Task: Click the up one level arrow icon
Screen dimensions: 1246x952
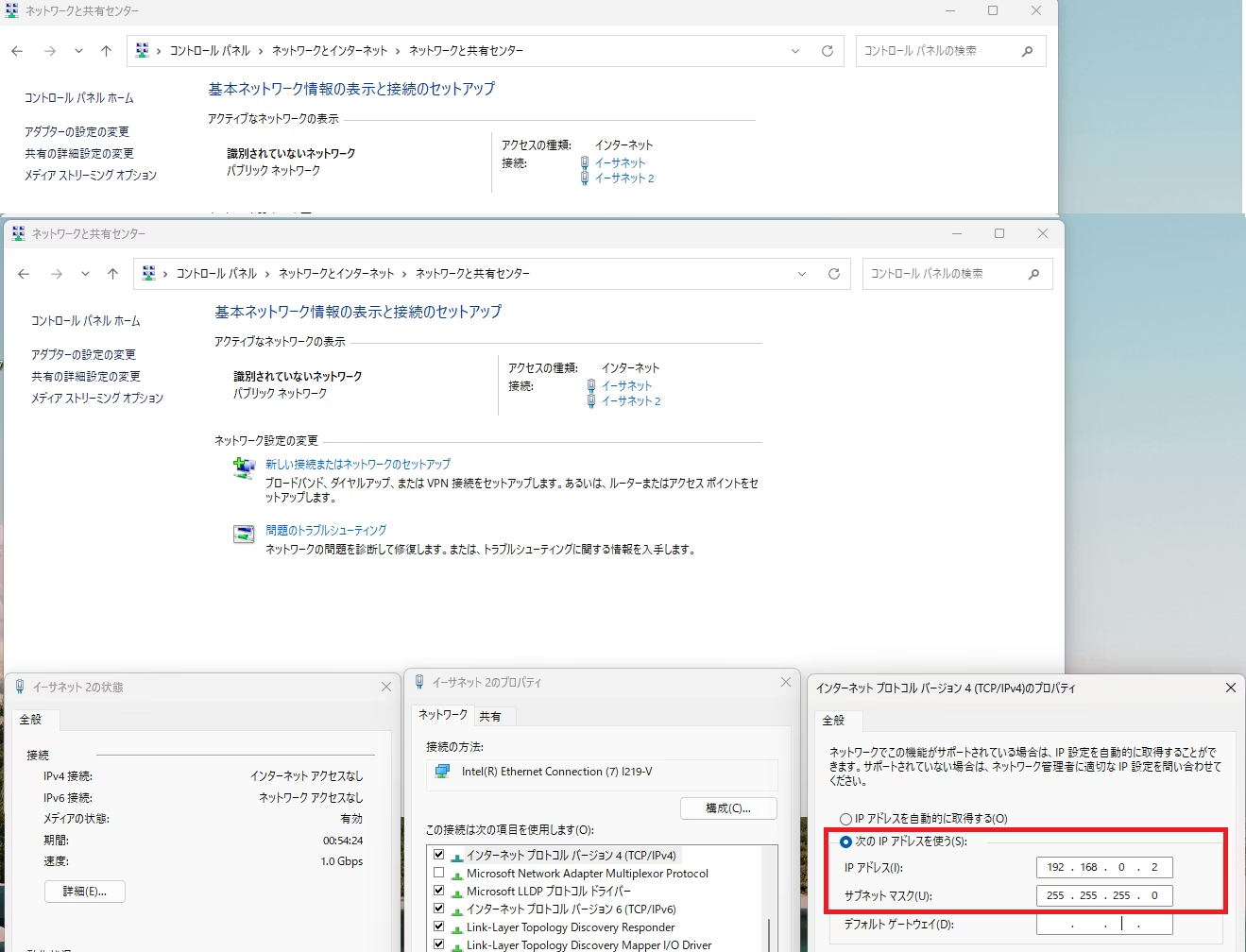Action: [x=112, y=274]
